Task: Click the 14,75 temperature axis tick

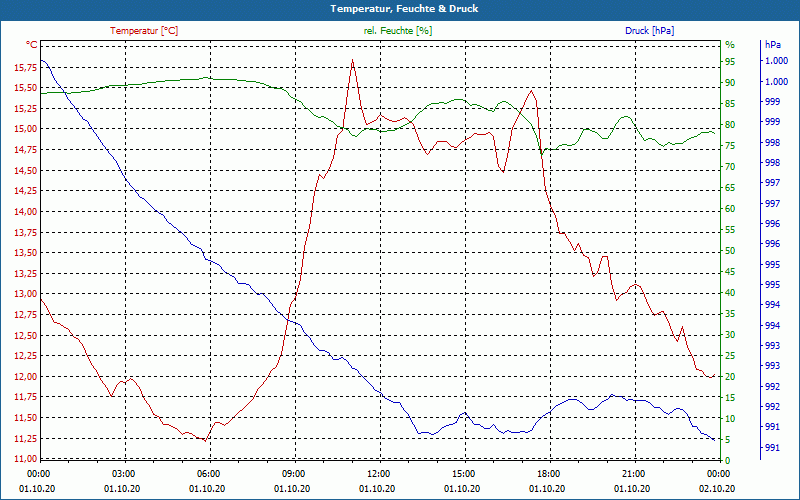Action: (x=26, y=149)
